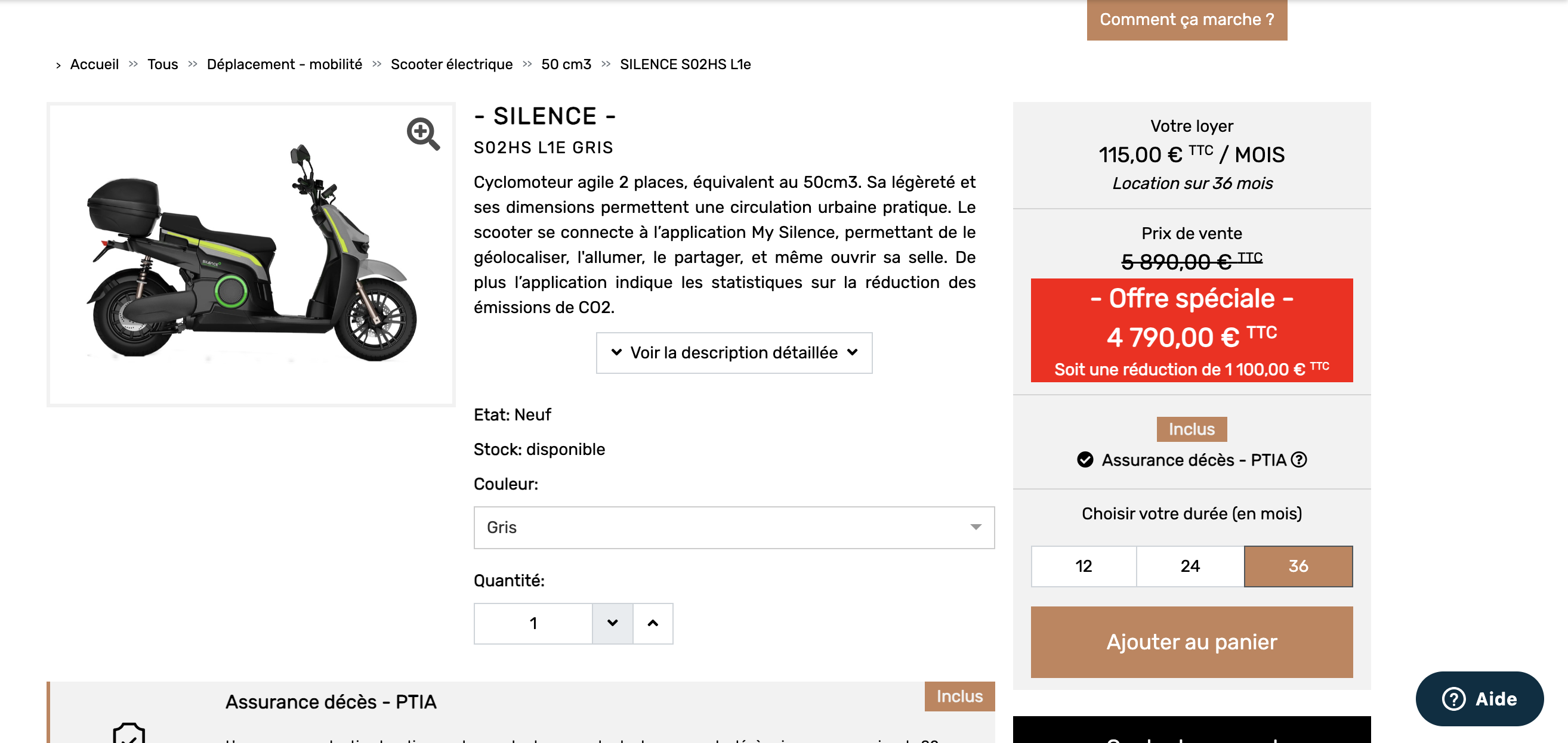Go to Déplacement - mobilité breadcrumb
1568x743 pixels.
pyautogui.click(x=284, y=64)
